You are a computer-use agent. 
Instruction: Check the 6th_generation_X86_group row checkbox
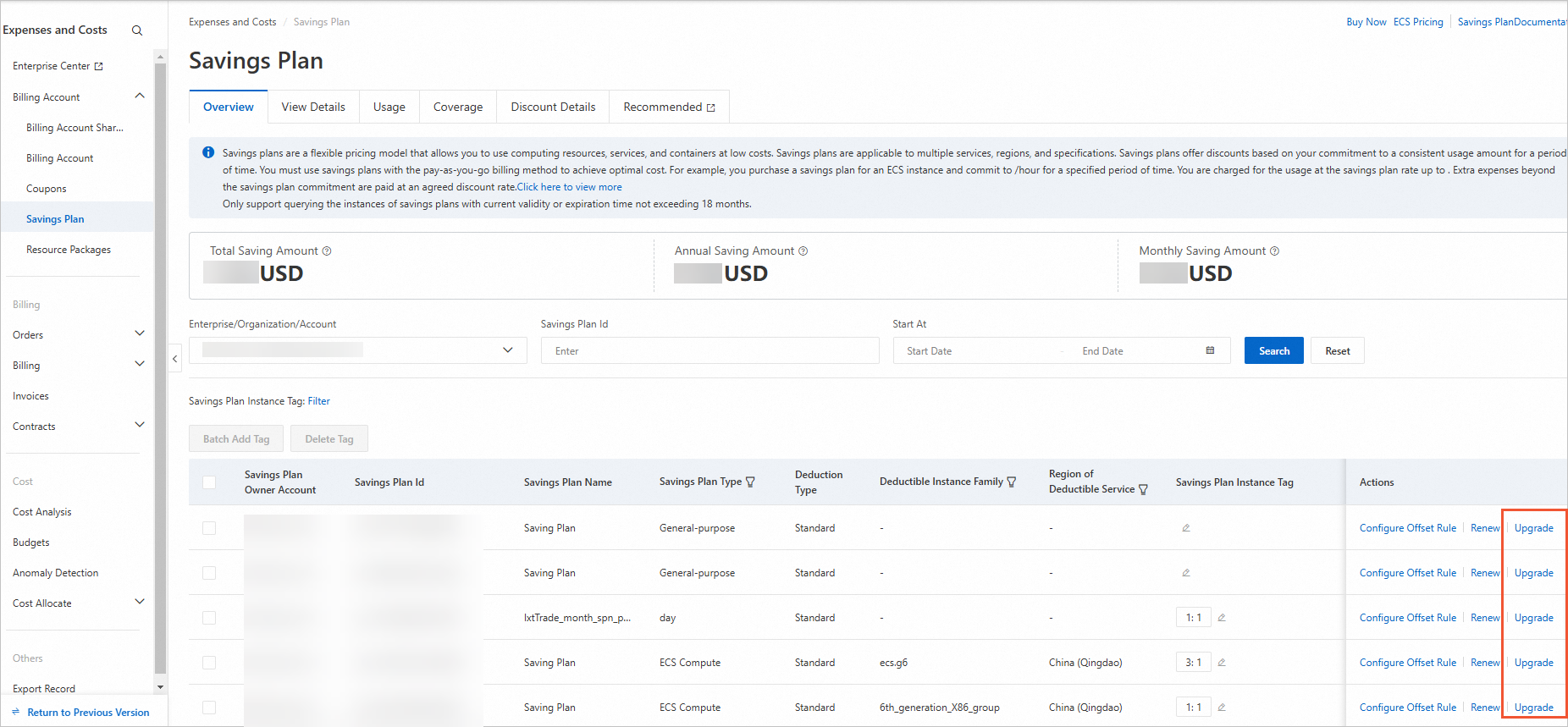pyautogui.click(x=209, y=708)
